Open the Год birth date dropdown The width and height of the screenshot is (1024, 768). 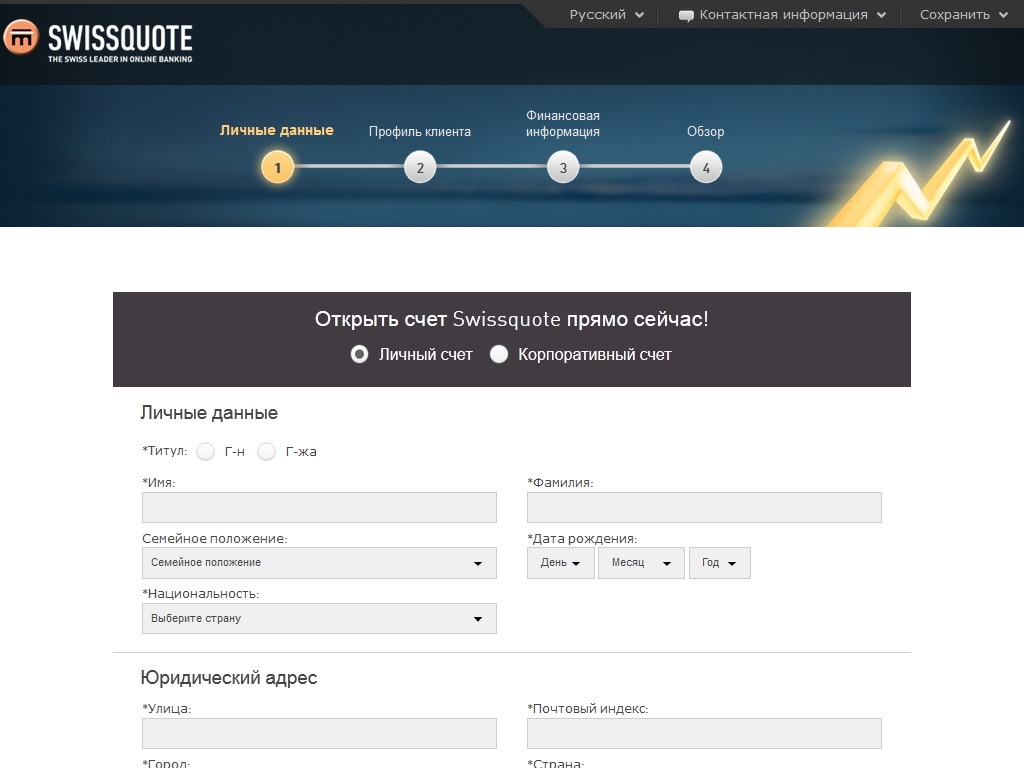719,563
